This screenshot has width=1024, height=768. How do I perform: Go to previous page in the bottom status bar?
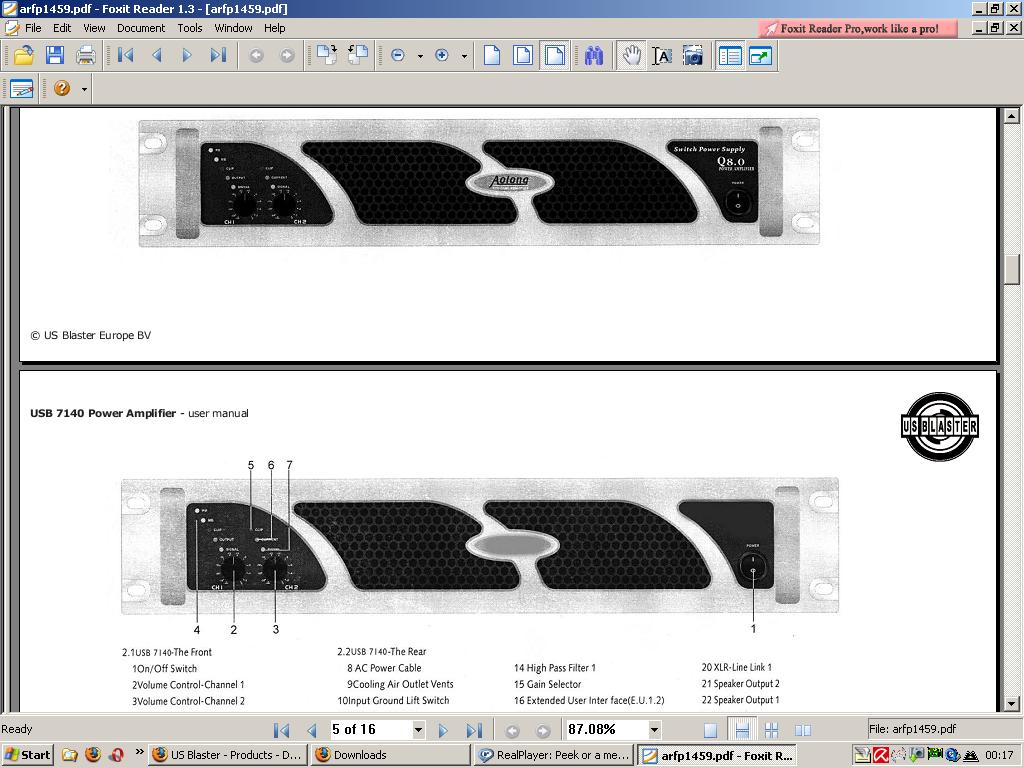click(x=312, y=730)
